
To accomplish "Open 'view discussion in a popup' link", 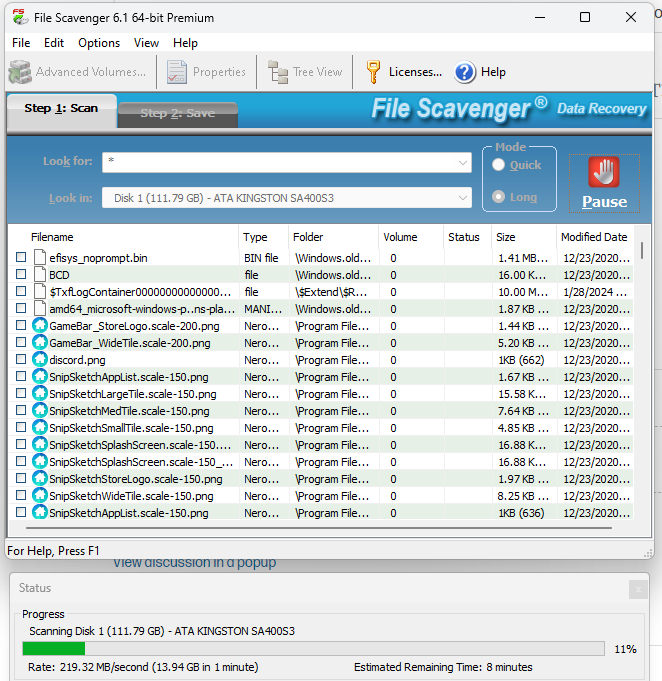I will pos(195,563).
